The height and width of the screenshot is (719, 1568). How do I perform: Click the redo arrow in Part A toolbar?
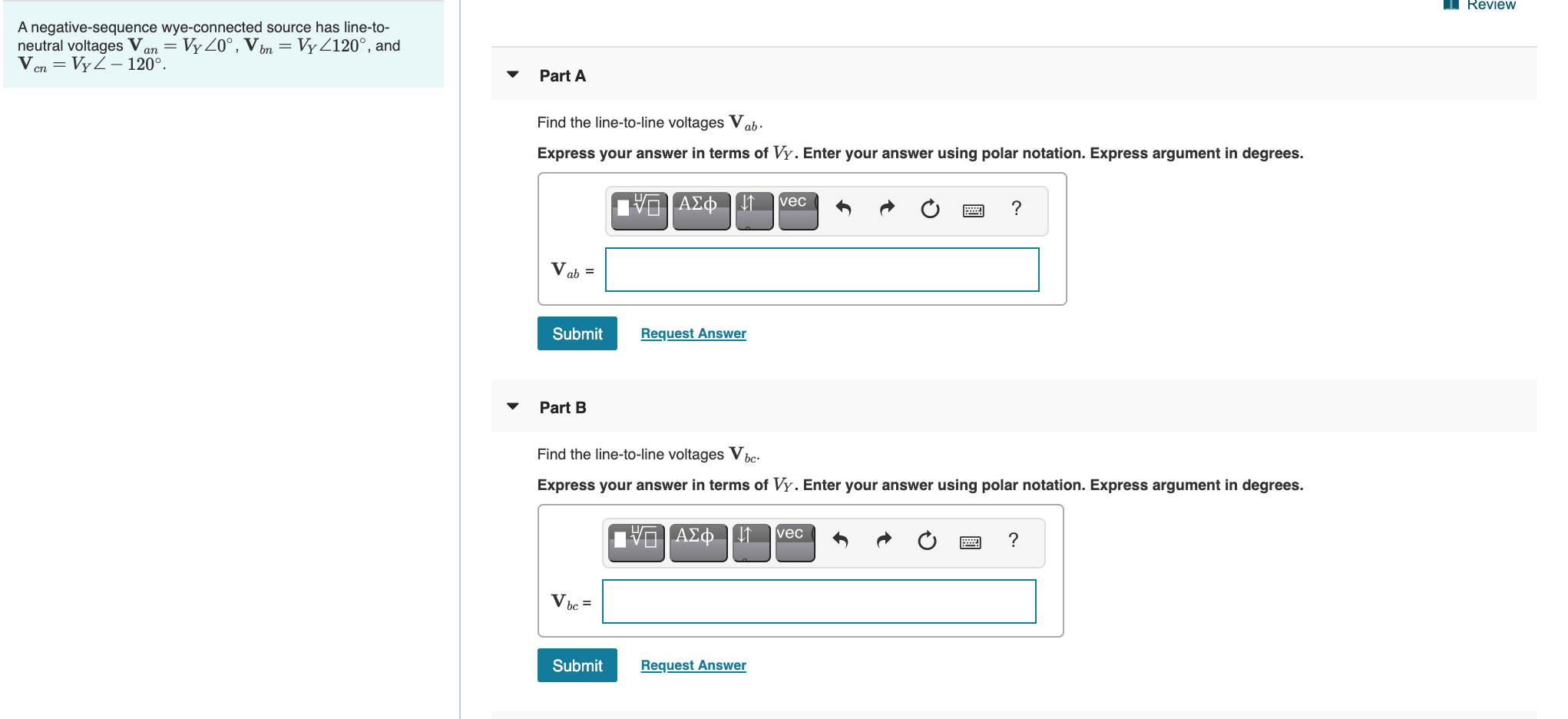(x=886, y=208)
